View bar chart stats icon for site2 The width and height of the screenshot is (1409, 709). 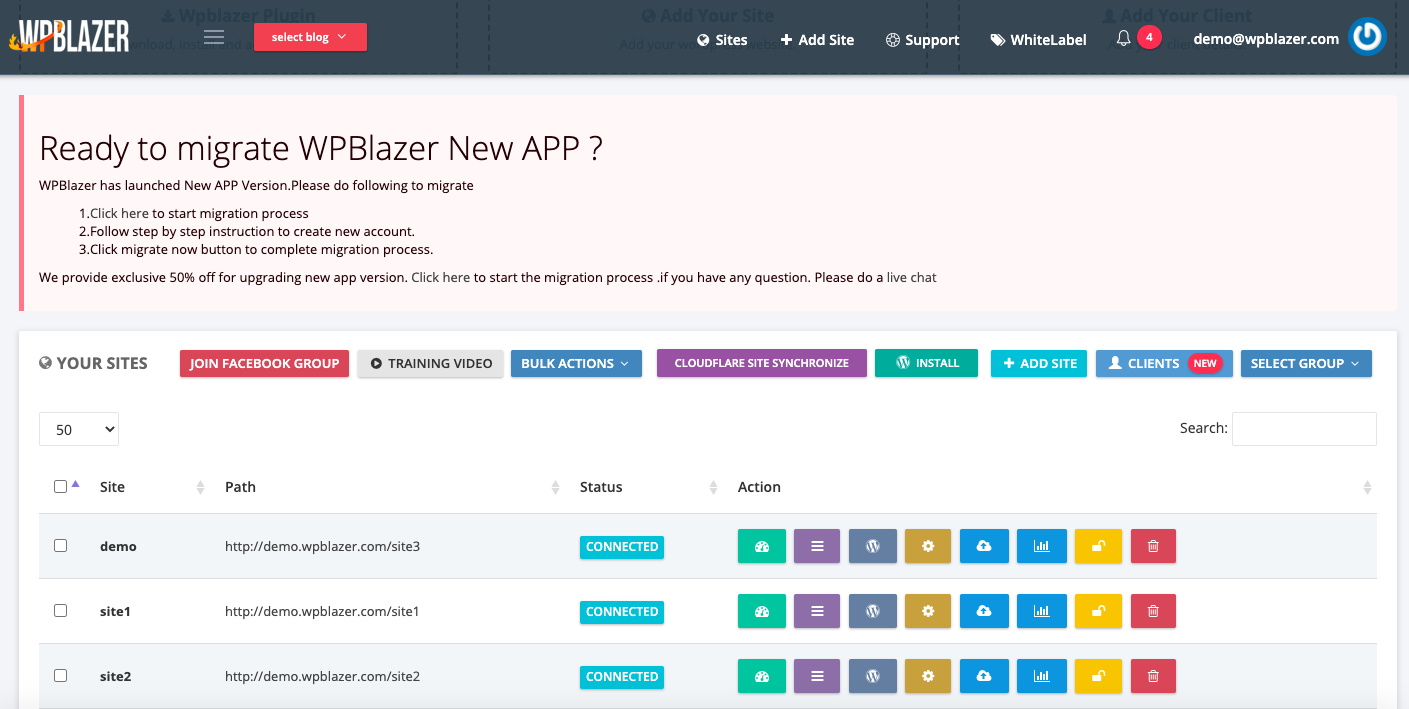tap(1041, 676)
